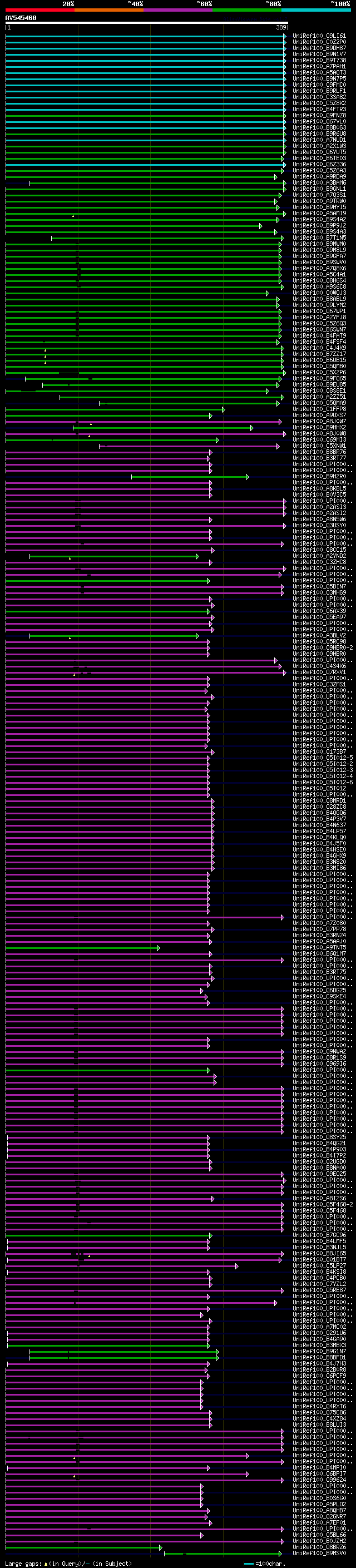
Task: Select UniRef100_B4FAT9 label
Action: [x=319, y=335]
